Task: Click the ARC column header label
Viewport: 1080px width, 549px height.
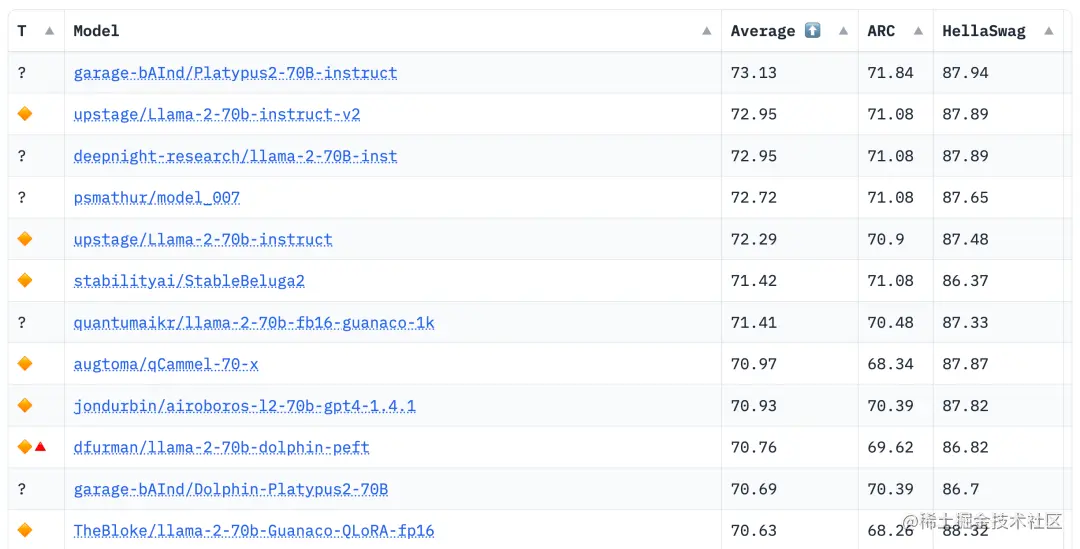Action: [881, 31]
